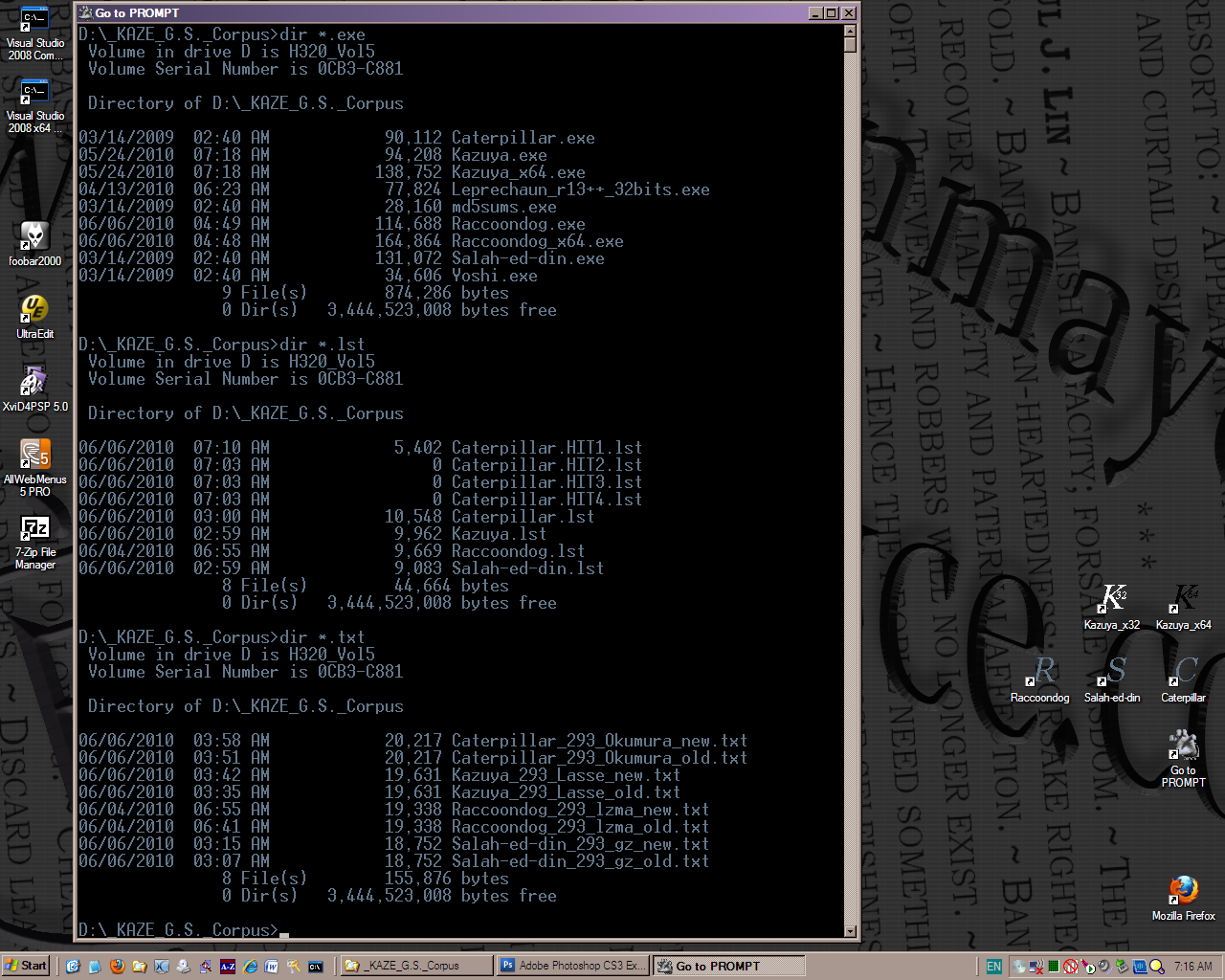1225x980 pixels.
Task: Open 7-Zip File Manager shortcut
Action: point(34,528)
